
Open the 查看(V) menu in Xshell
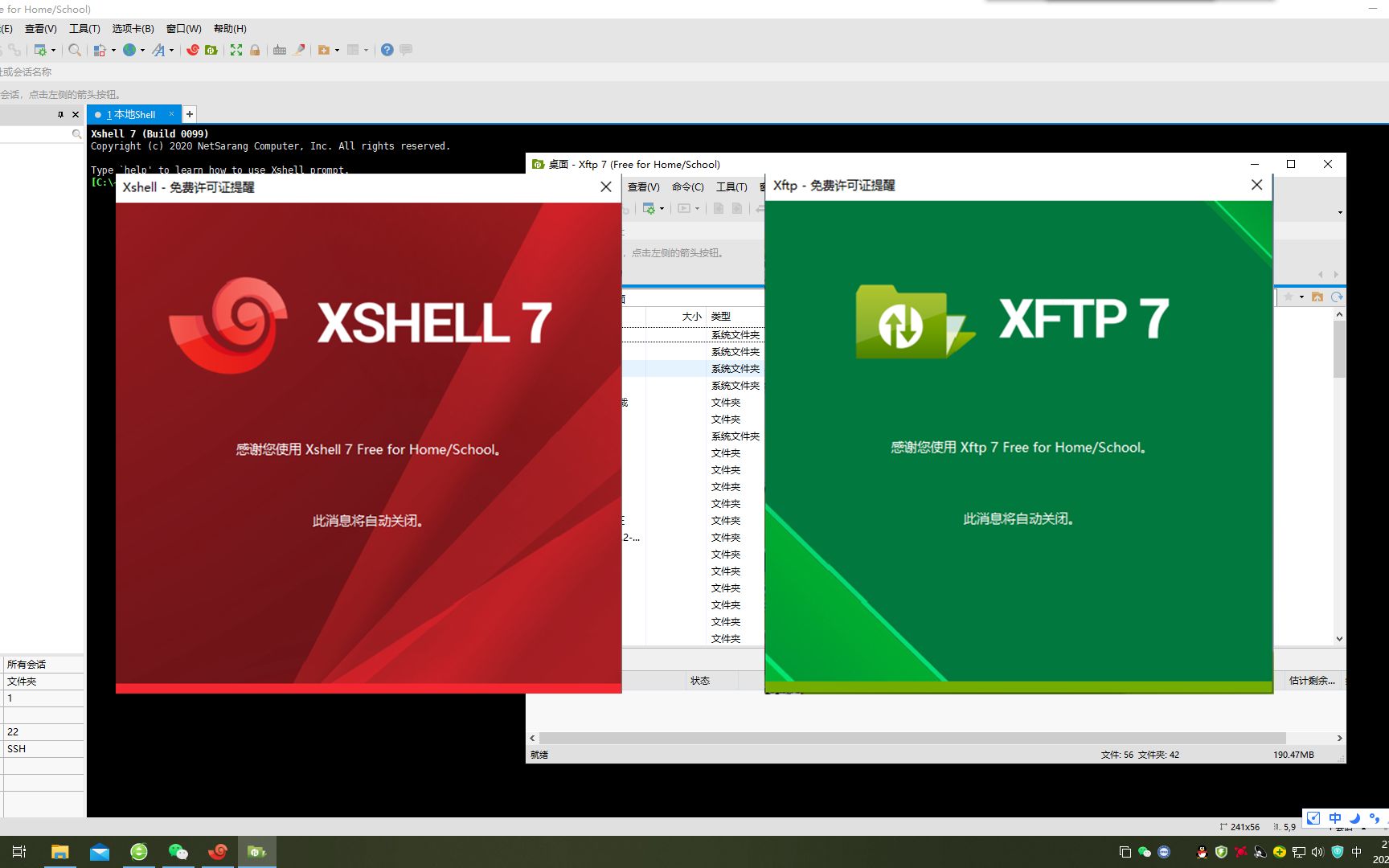pos(41,29)
